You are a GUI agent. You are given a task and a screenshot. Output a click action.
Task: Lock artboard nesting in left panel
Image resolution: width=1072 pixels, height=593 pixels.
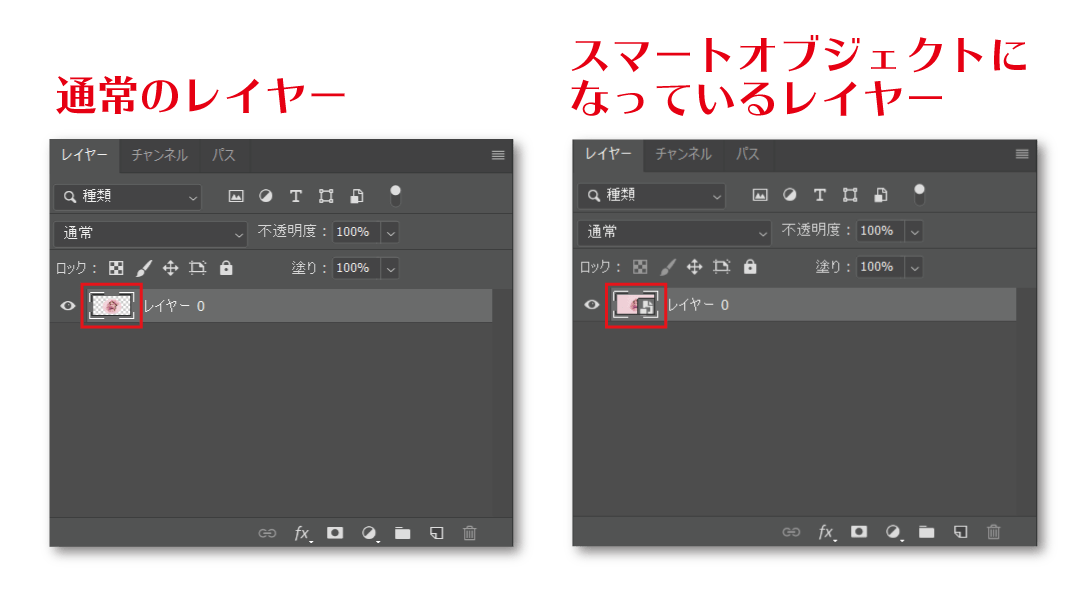pyautogui.click(x=198, y=268)
